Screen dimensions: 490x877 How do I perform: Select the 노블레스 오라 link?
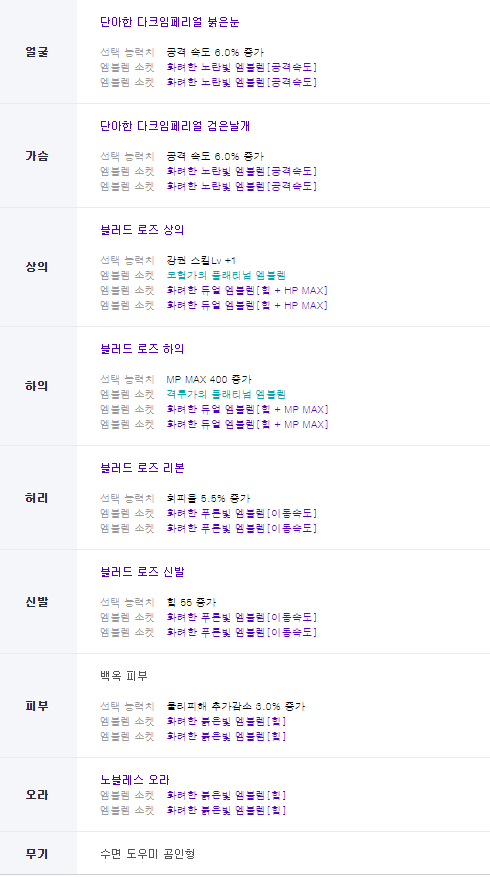coord(135,780)
